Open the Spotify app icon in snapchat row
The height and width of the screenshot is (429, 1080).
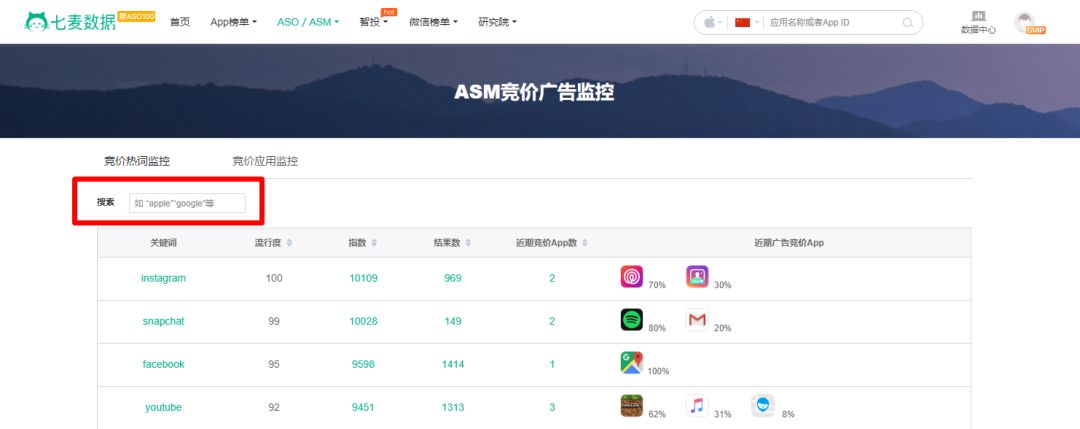click(632, 320)
